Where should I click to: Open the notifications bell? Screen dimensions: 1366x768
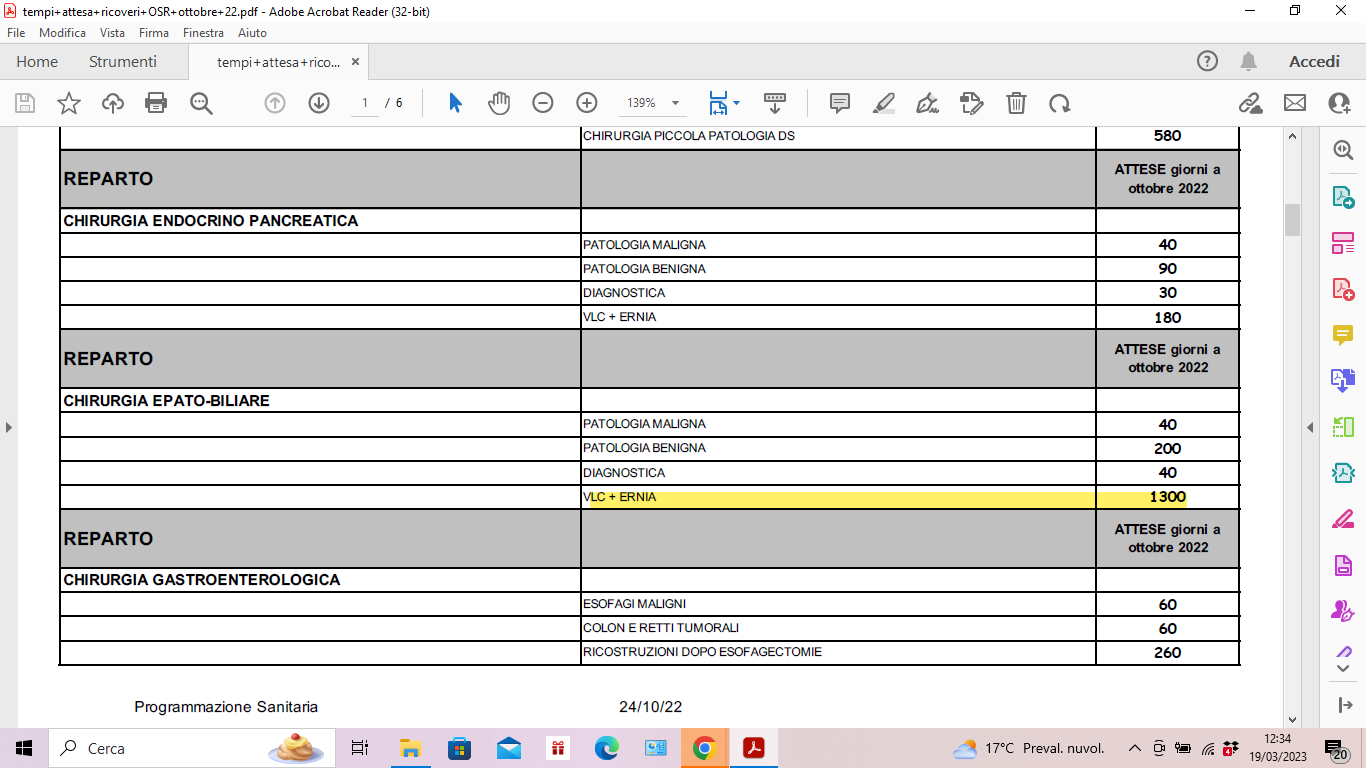click(x=1248, y=62)
